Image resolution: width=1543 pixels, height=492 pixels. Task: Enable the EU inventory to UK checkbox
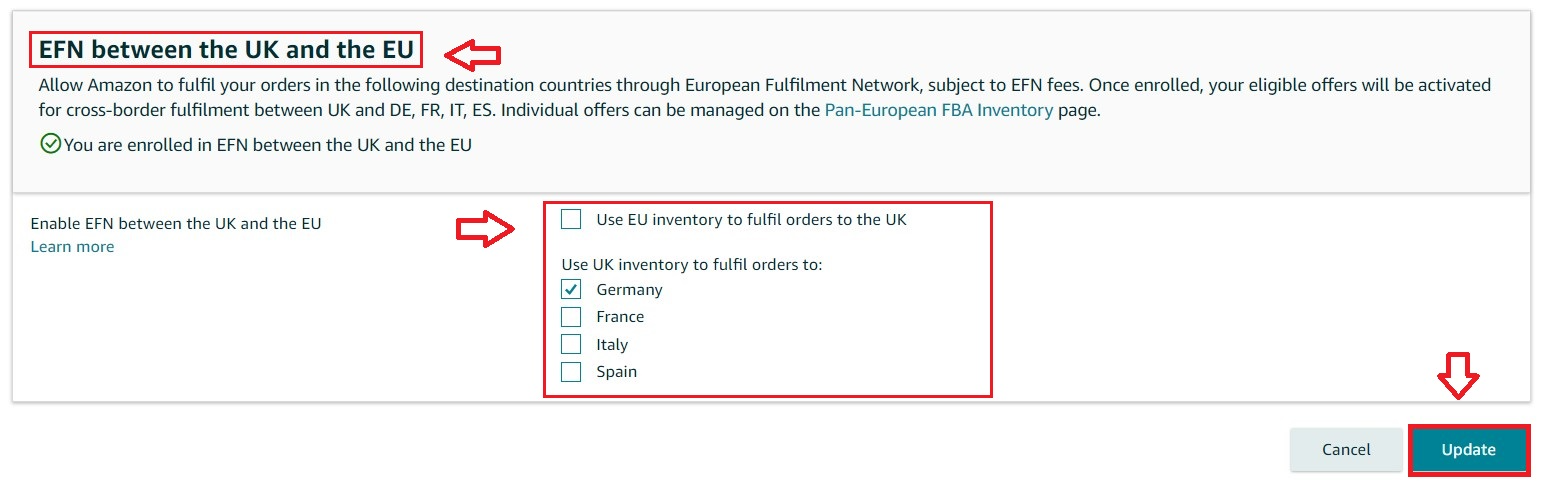(571, 219)
